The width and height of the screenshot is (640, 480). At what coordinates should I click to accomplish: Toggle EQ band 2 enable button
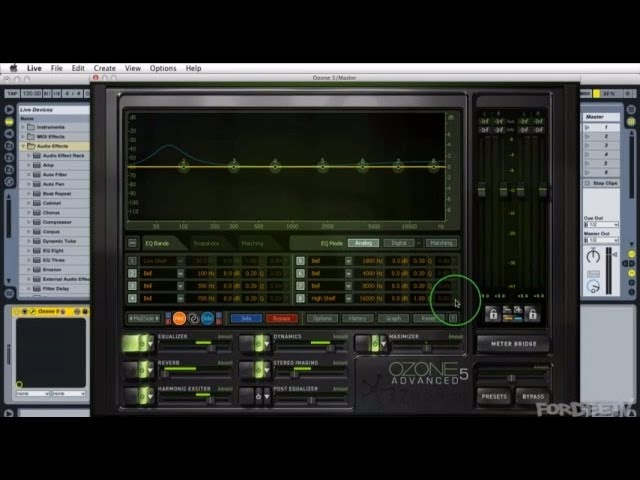tap(132, 273)
